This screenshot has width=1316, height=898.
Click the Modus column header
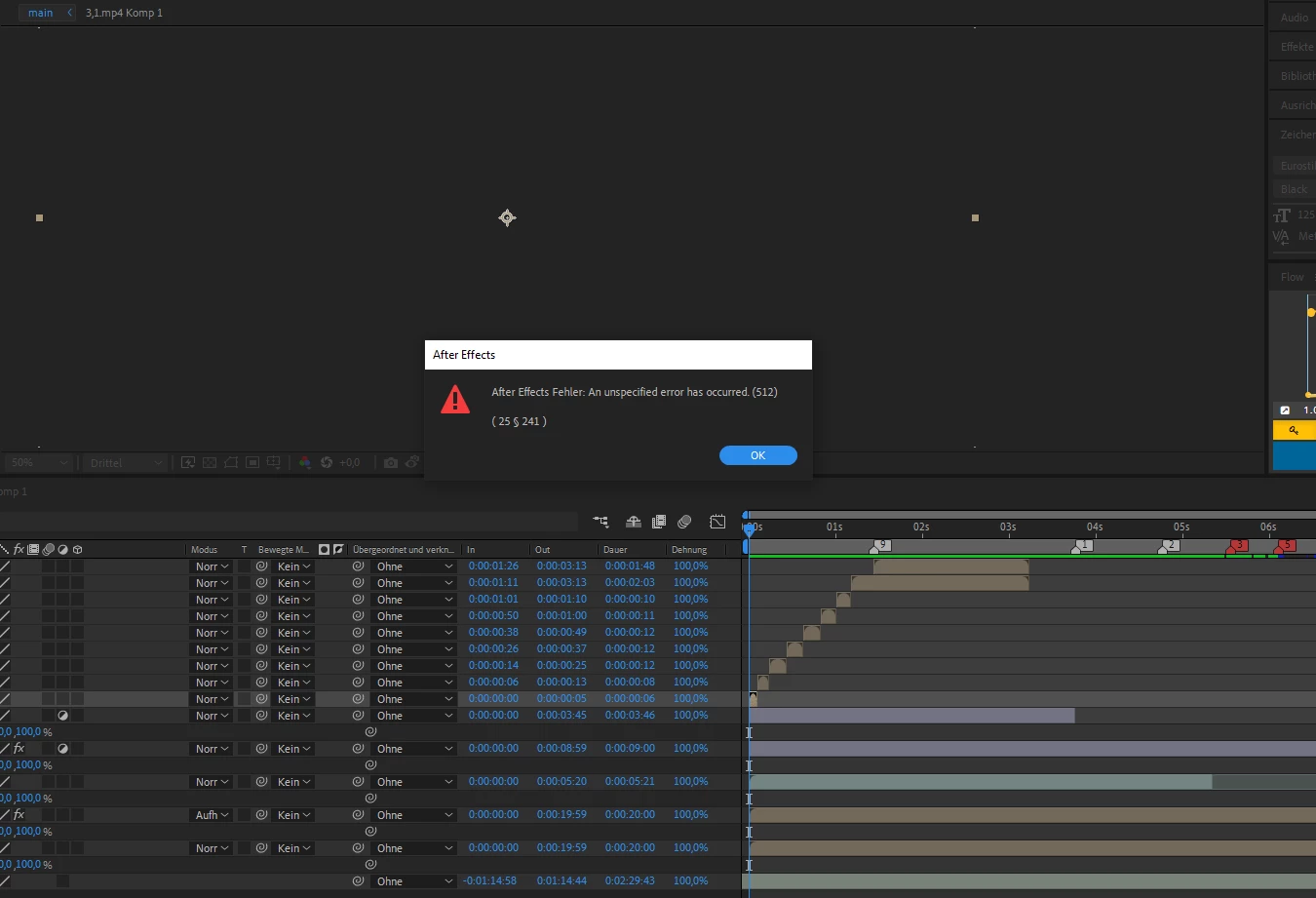tap(204, 550)
